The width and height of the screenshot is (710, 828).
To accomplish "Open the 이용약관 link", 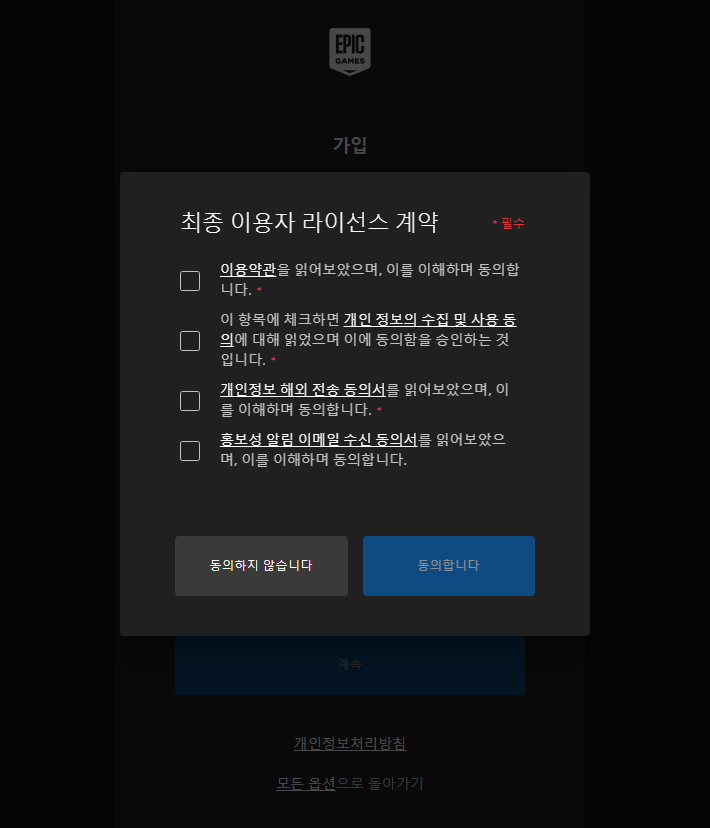I will (x=248, y=270).
